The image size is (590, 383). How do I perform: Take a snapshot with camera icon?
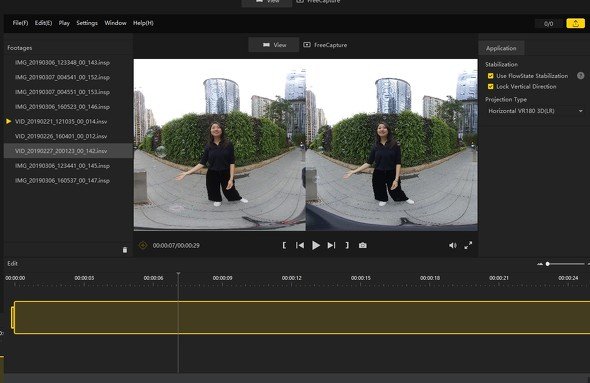[363, 246]
